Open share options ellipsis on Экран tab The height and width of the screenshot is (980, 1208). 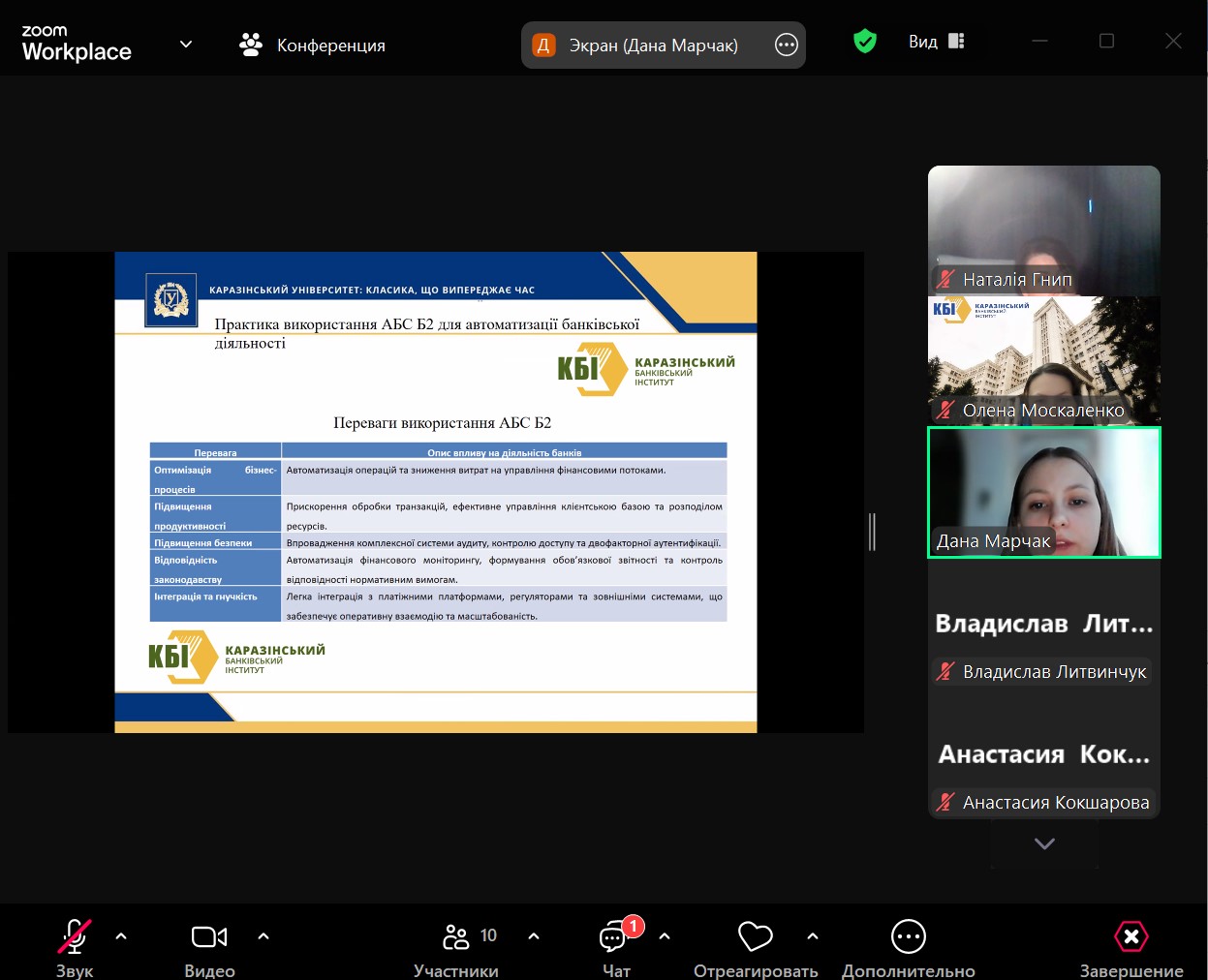click(787, 45)
